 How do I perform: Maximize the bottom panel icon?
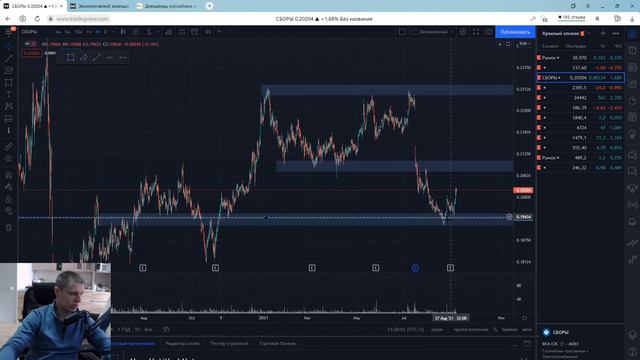pyautogui.click(x=527, y=344)
